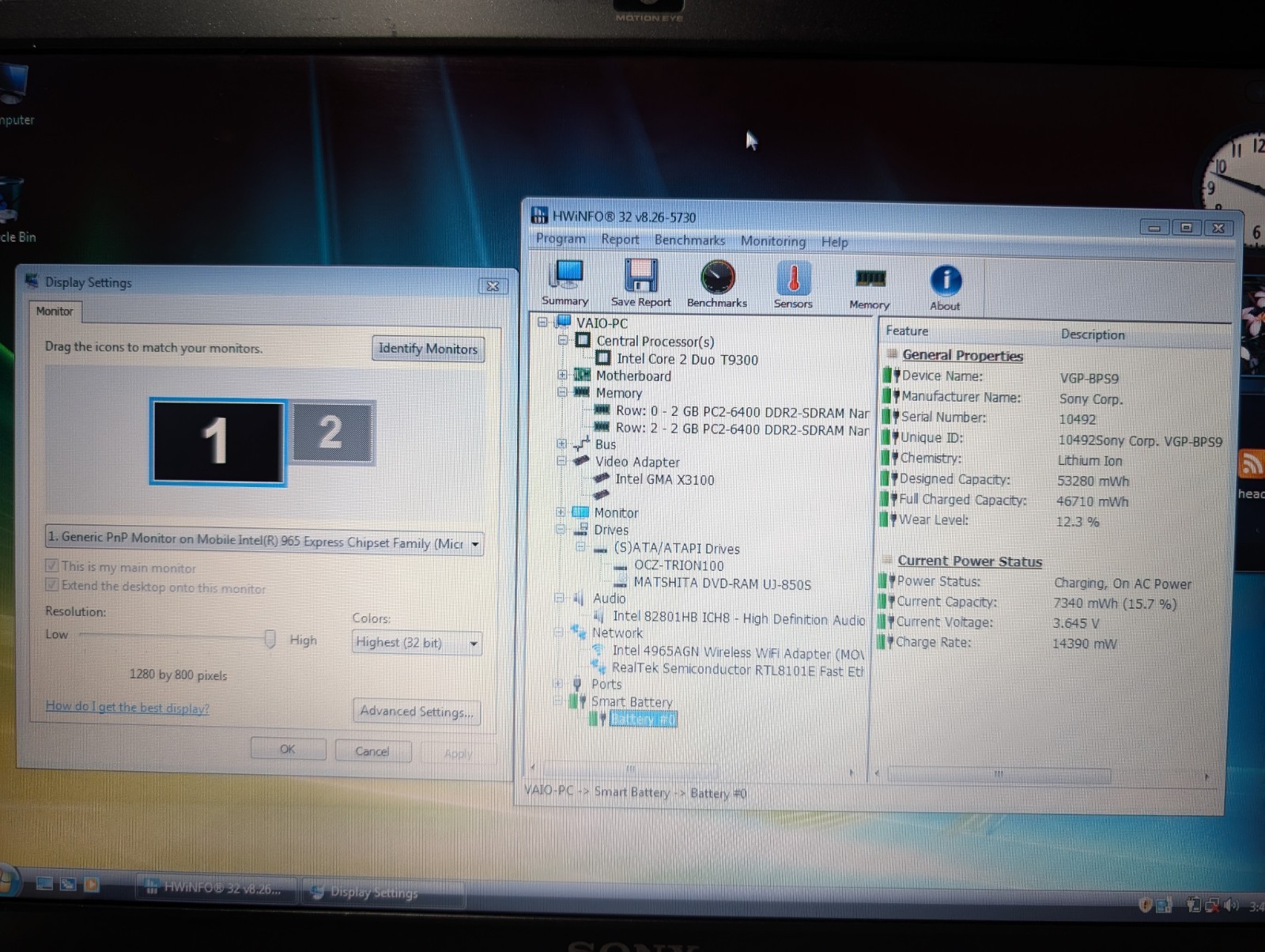The image size is (1265, 952).
Task: Select 'Intel GMA X3100' entry
Action: (x=665, y=479)
